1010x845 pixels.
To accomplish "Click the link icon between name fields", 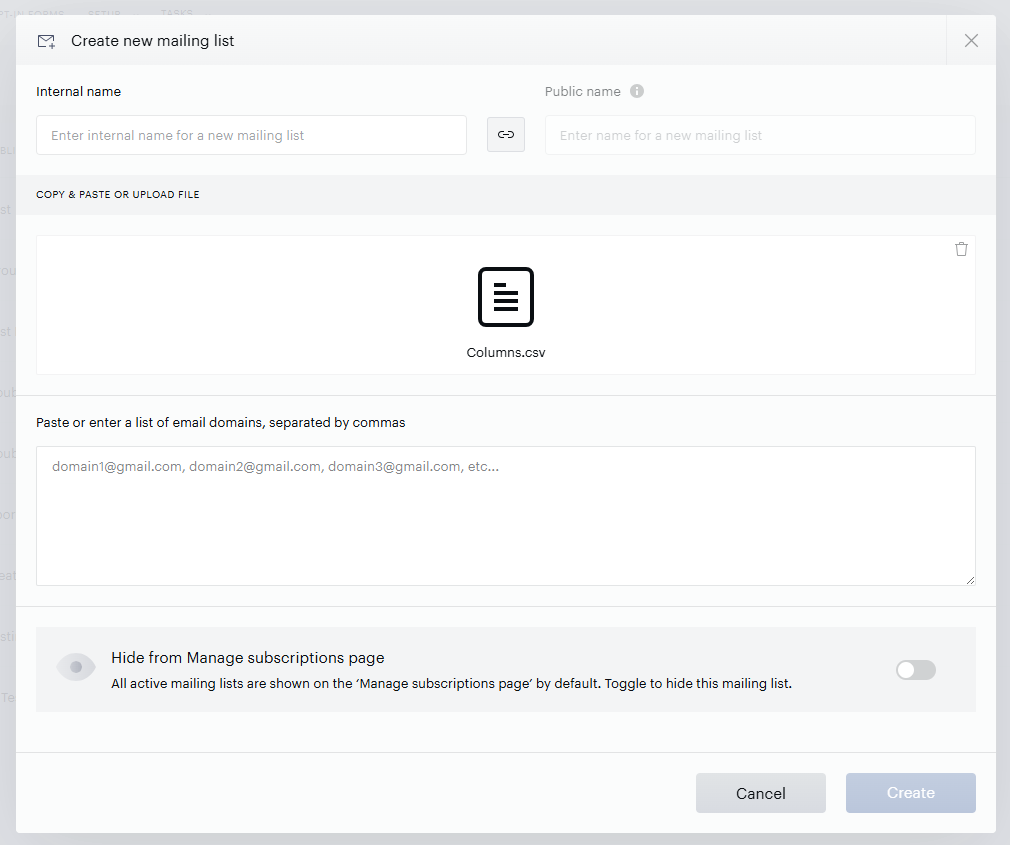I will 506,135.
